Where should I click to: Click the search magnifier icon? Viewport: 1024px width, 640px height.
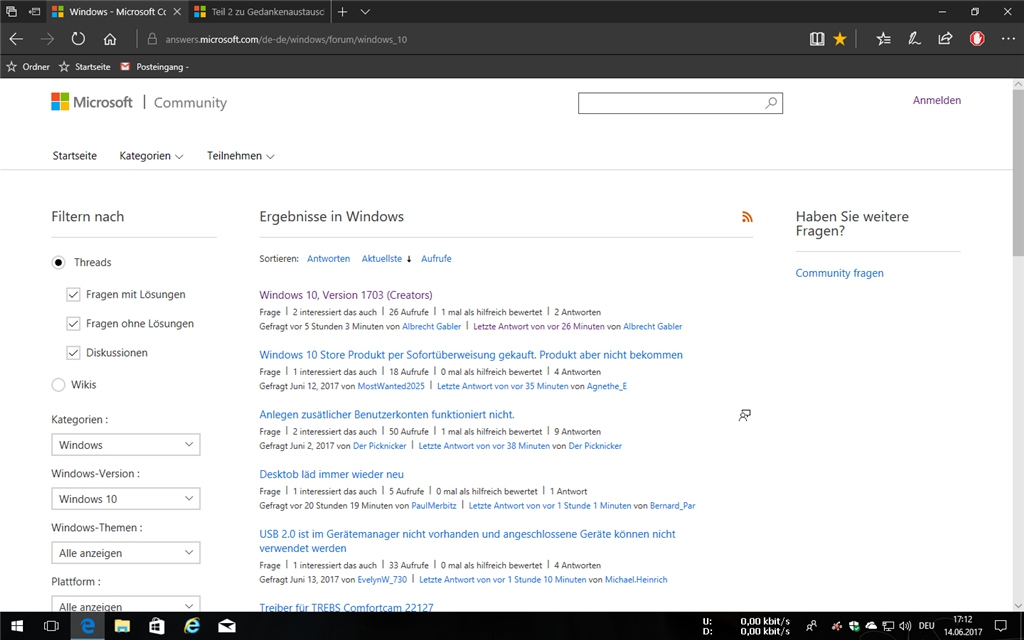click(x=771, y=103)
